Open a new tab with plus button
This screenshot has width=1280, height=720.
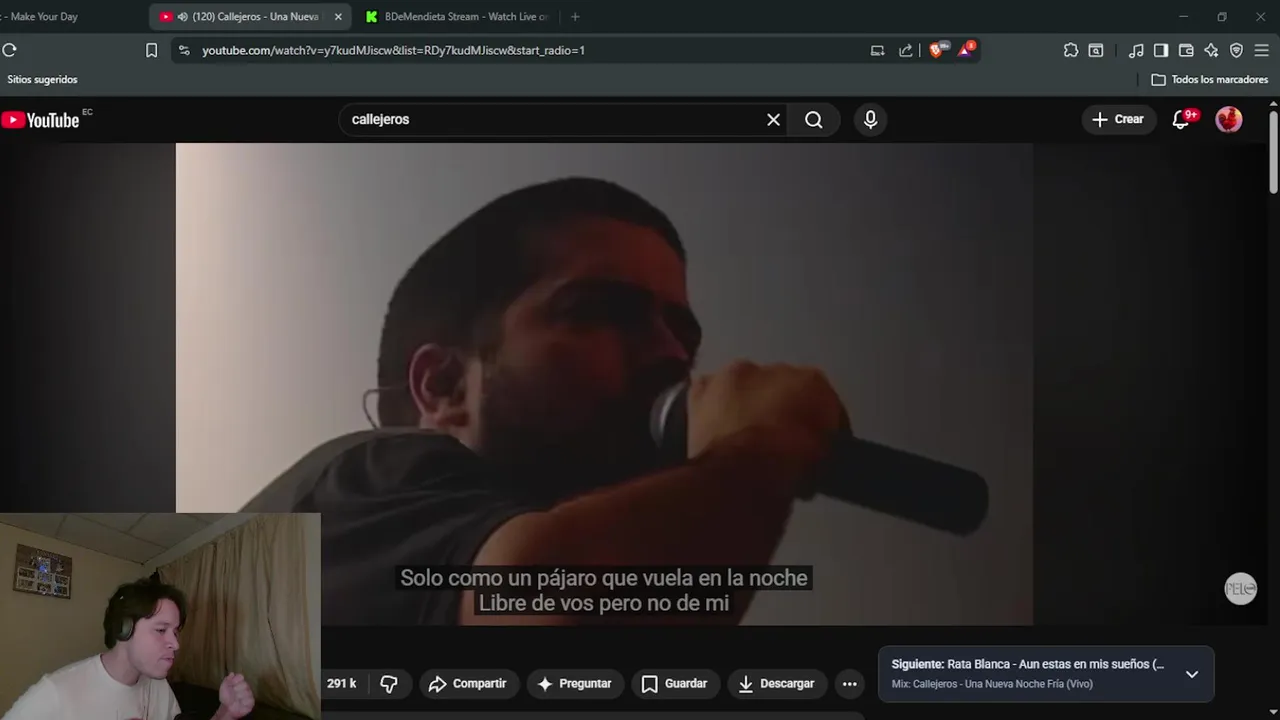click(x=575, y=17)
